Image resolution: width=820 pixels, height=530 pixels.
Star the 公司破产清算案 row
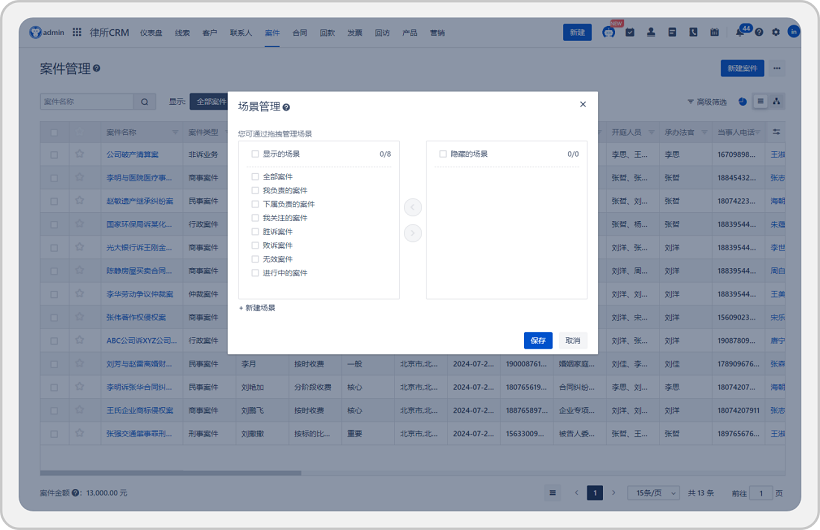(79, 154)
